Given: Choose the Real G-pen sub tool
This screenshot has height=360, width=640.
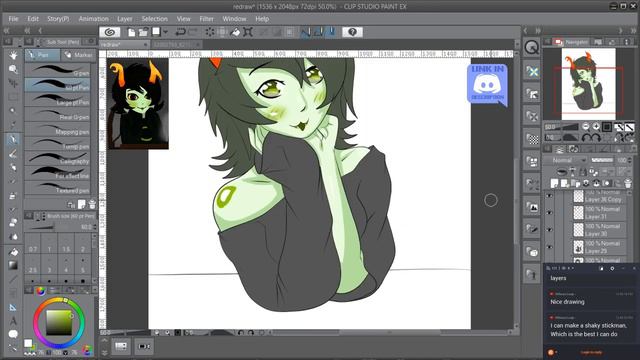Looking at the screenshot, I should click(57, 114).
